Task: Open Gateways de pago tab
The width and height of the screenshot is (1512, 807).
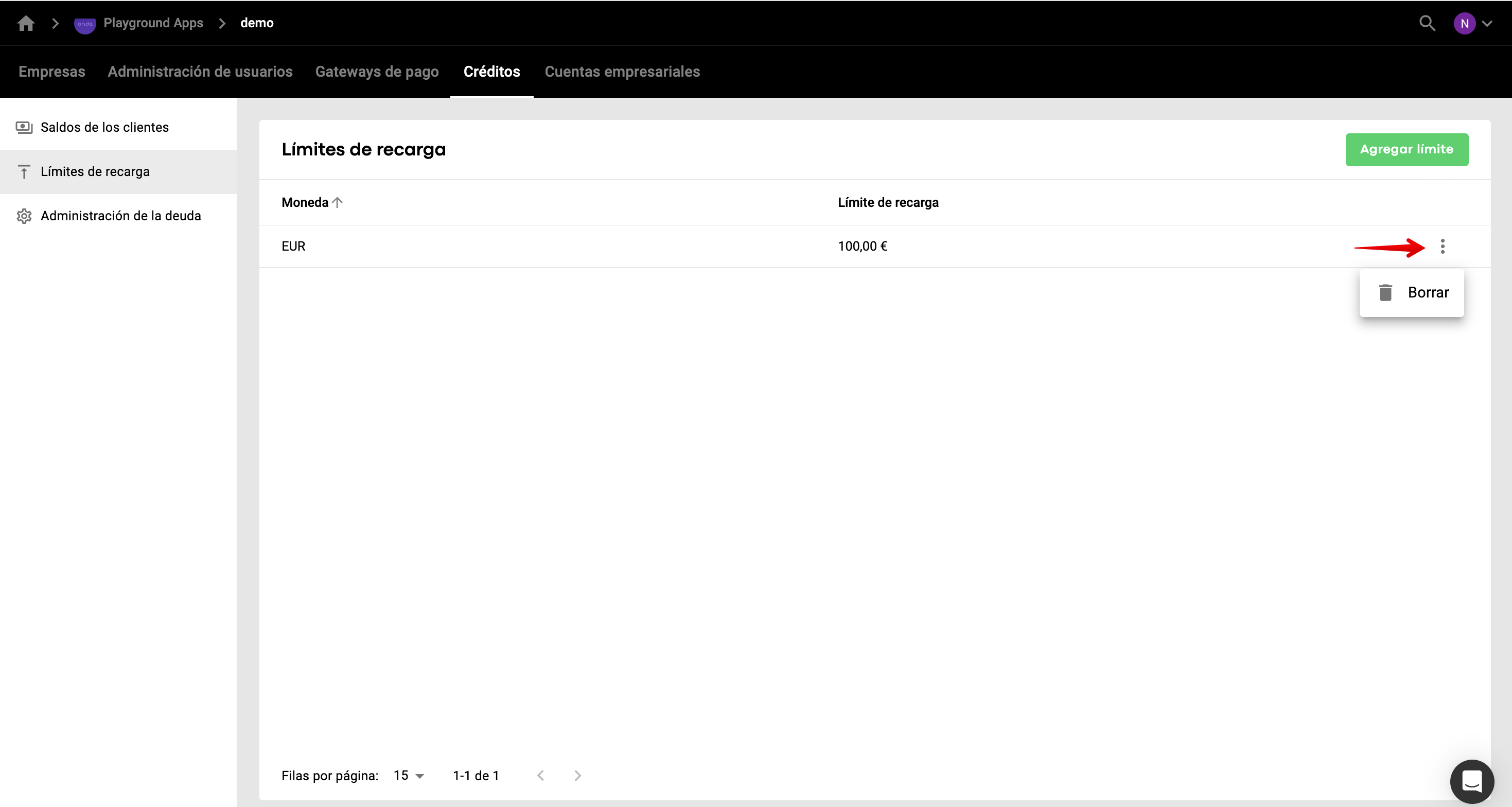Action: (x=377, y=72)
